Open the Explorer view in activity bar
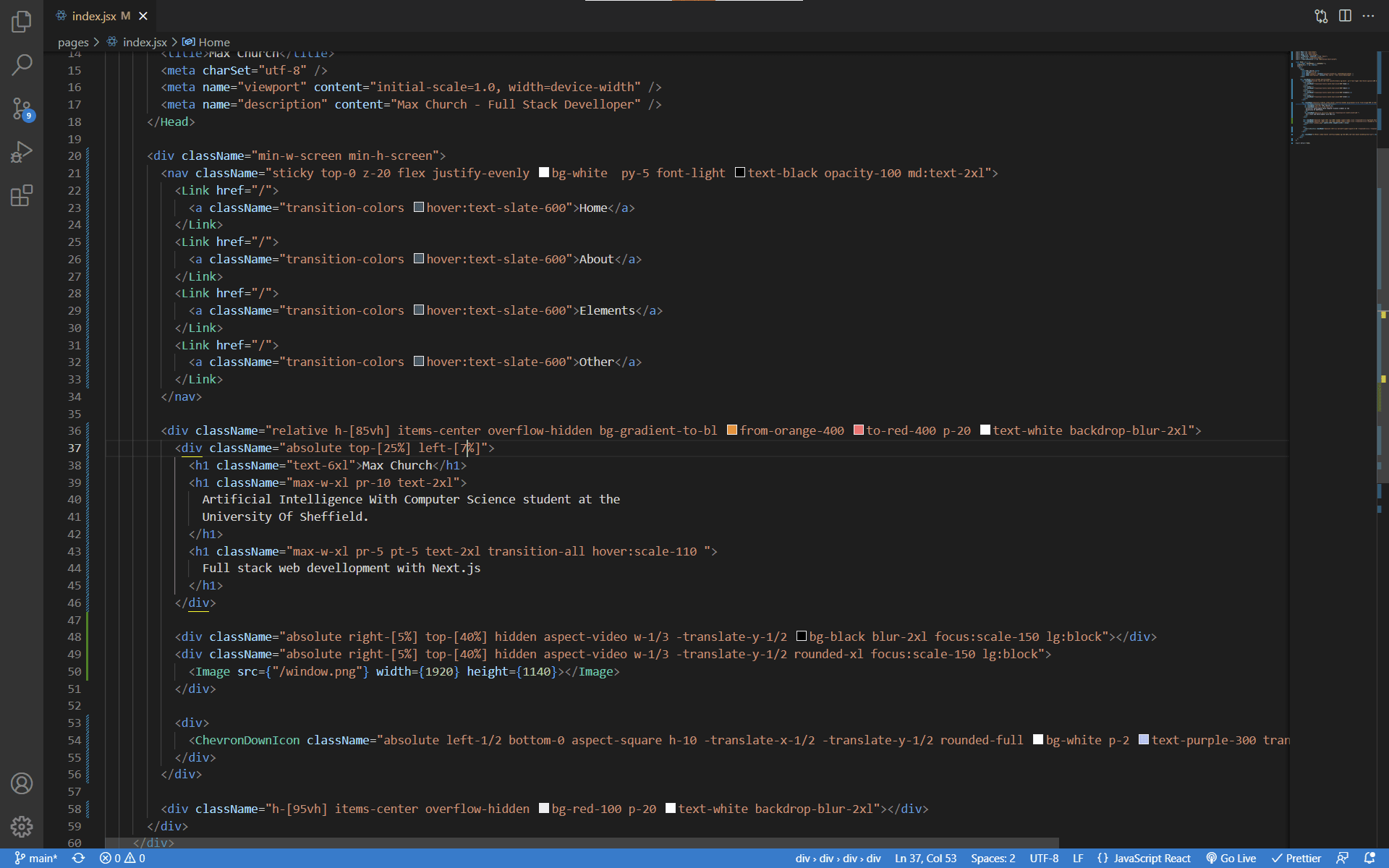 pyautogui.click(x=22, y=22)
